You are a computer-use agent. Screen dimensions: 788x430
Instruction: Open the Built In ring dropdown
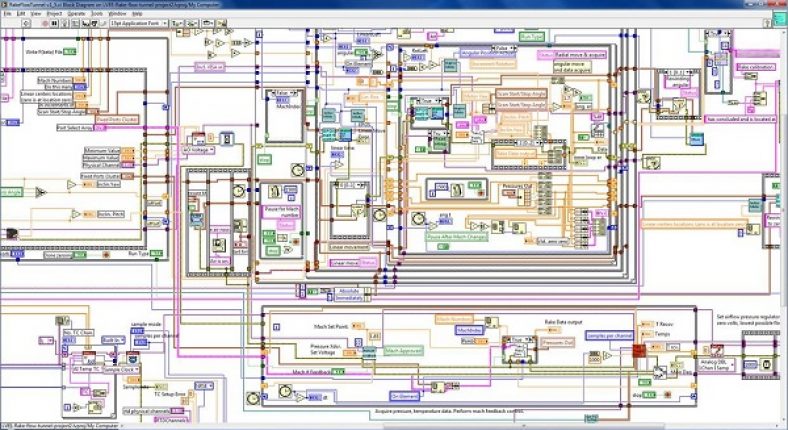(113, 340)
